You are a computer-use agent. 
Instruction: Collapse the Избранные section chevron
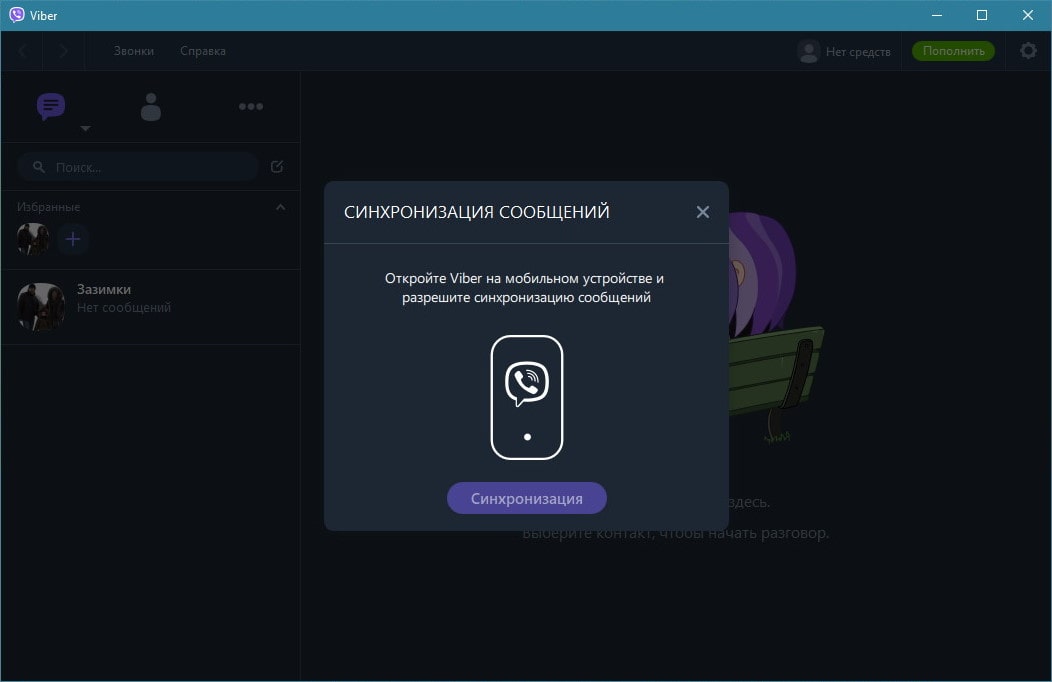pos(280,207)
